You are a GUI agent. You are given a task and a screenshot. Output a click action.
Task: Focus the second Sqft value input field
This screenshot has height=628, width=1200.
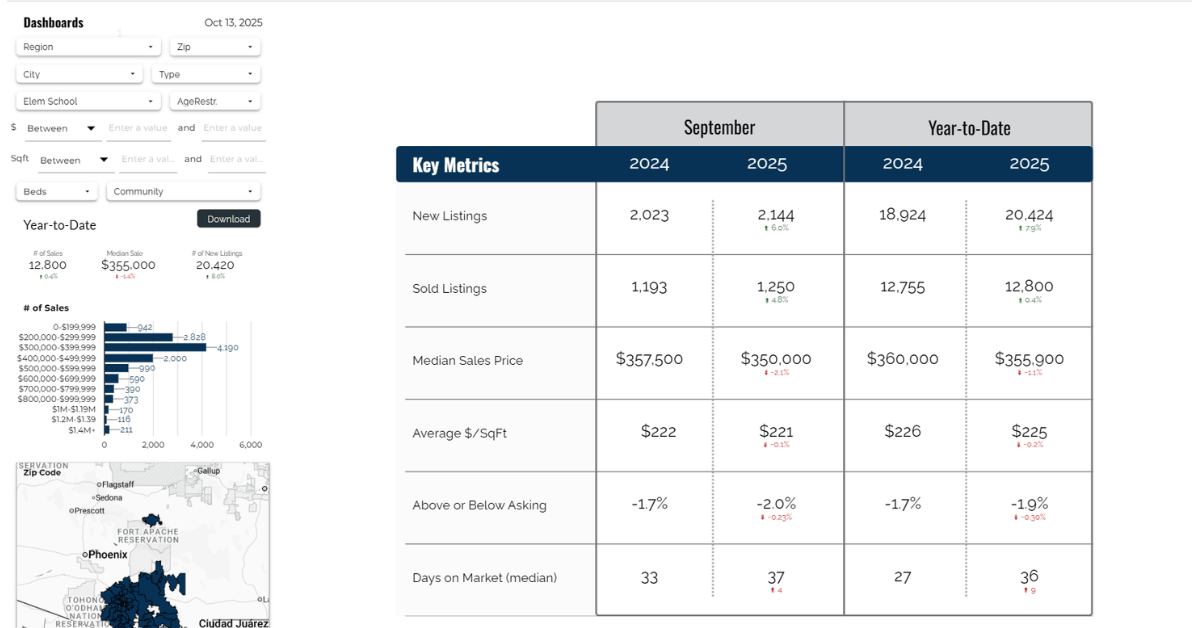236,159
